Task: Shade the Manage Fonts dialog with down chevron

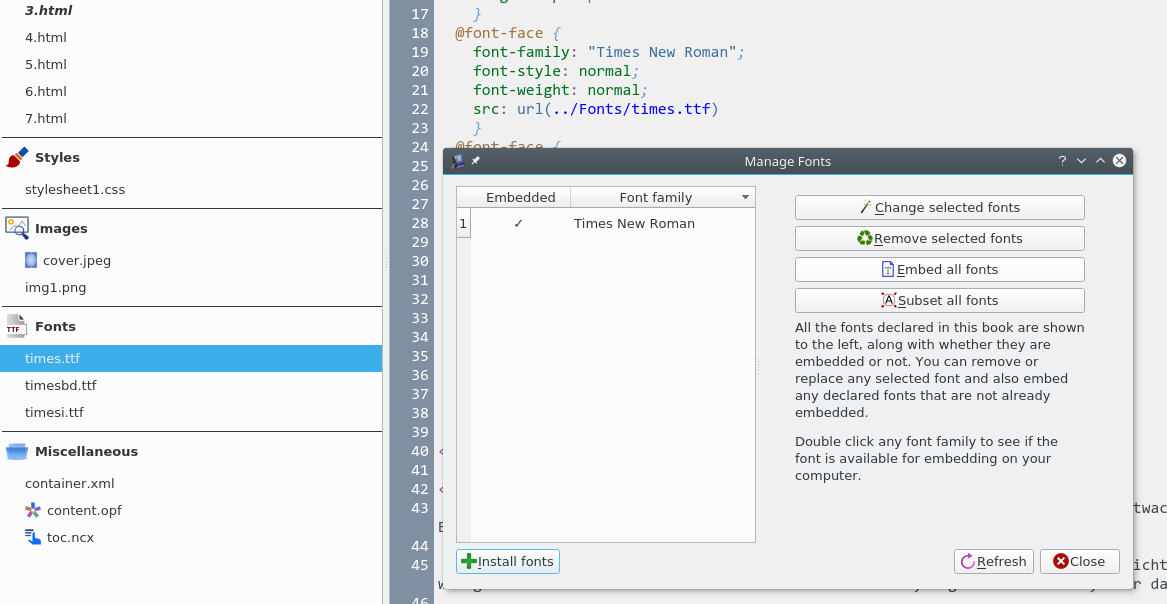Action: click(1081, 161)
